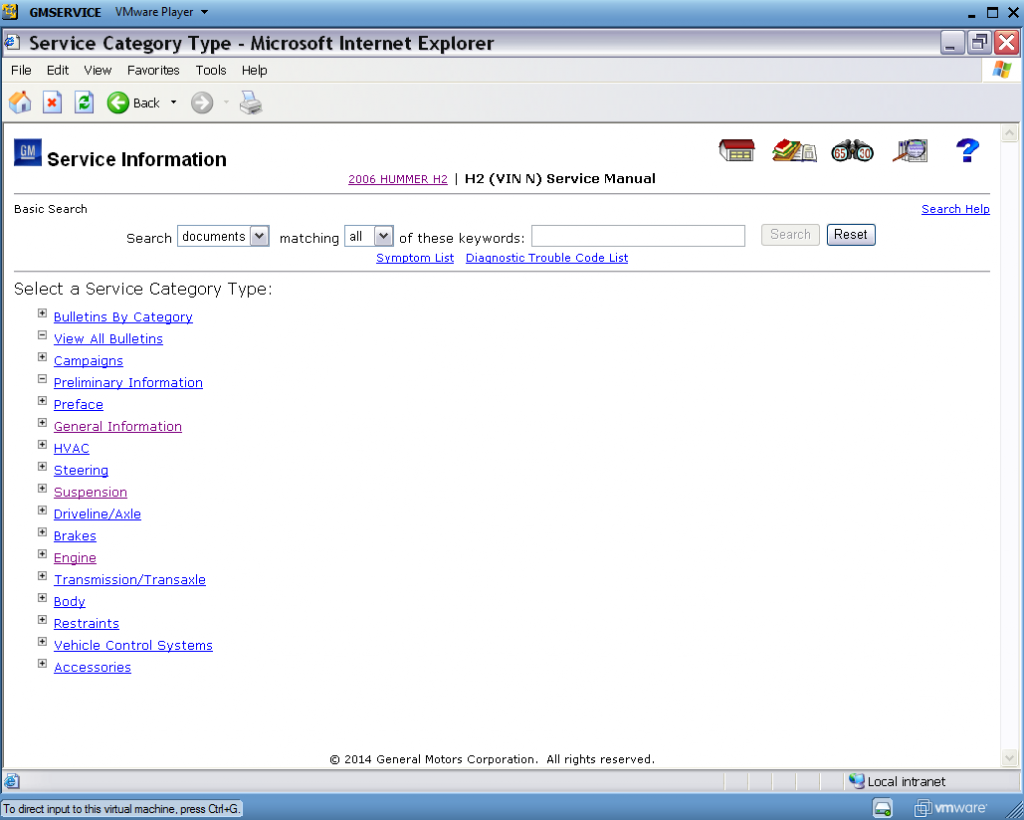This screenshot has height=820, width=1024.
Task: Expand the HVAC tree node
Action: tap(42, 445)
